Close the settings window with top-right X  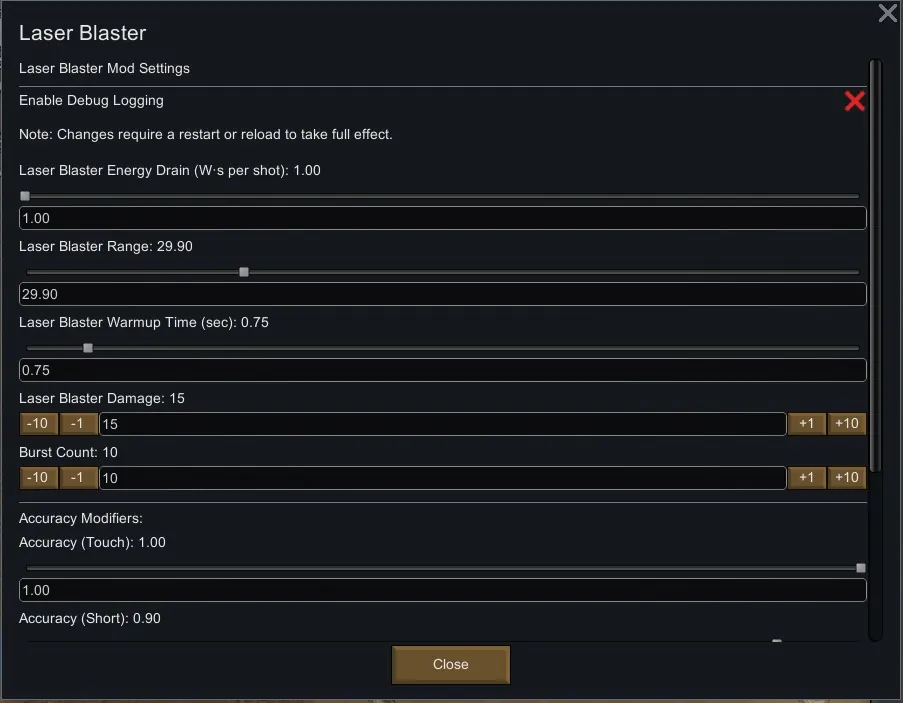[887, 13]
